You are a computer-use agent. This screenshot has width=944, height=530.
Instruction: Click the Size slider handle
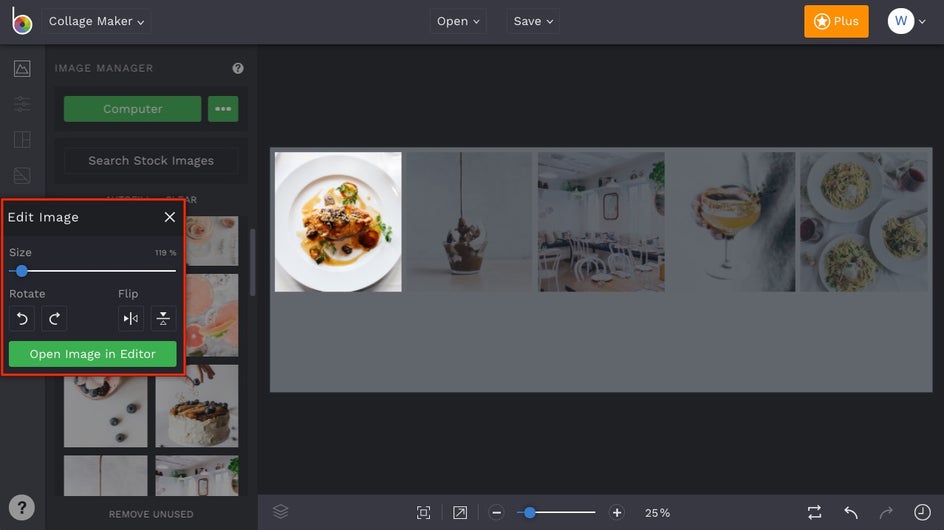pos(22,271)
